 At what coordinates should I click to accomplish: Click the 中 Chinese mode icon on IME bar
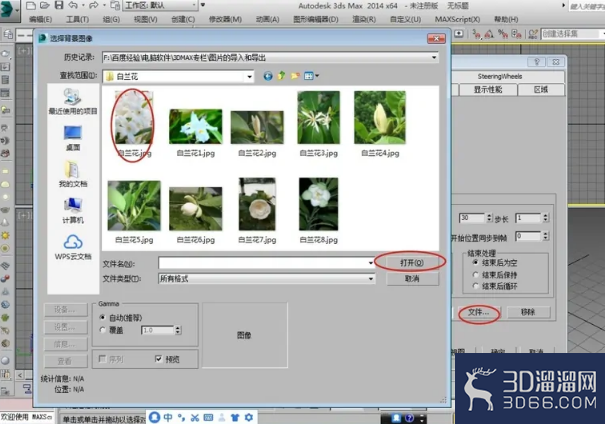tap(168, 417)
